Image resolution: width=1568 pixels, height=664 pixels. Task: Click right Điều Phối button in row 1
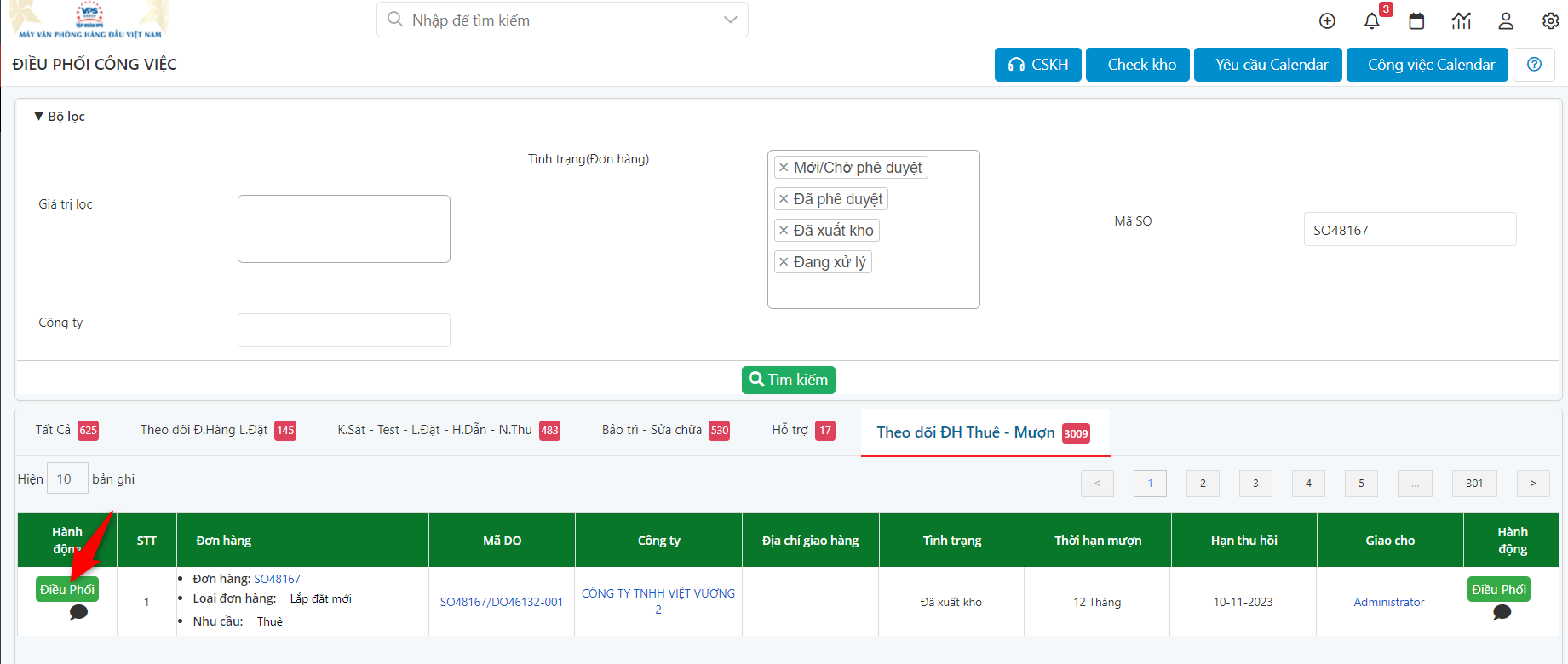pos(1499,589)
